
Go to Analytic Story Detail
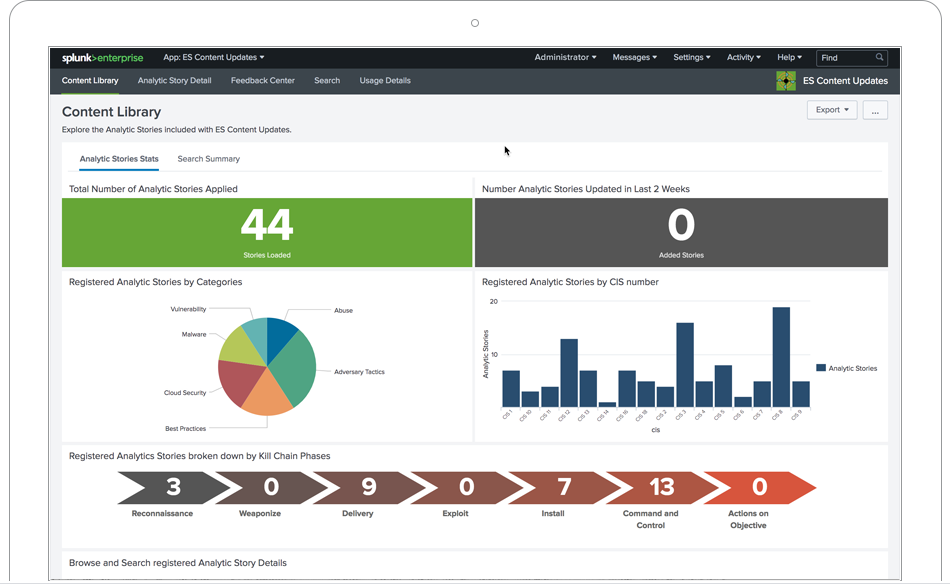pyautogui.click(x=174, y=81)
